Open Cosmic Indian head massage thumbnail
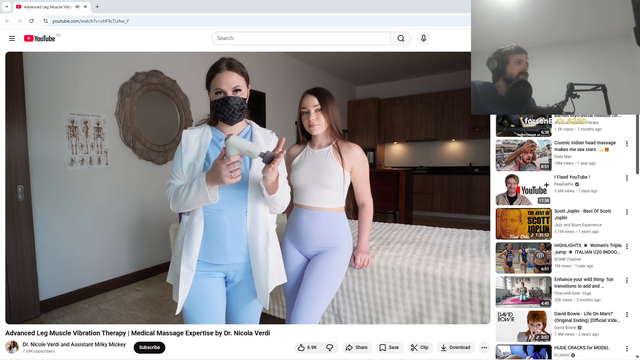Viewport: 640px width, 360px height. (524, 155)
